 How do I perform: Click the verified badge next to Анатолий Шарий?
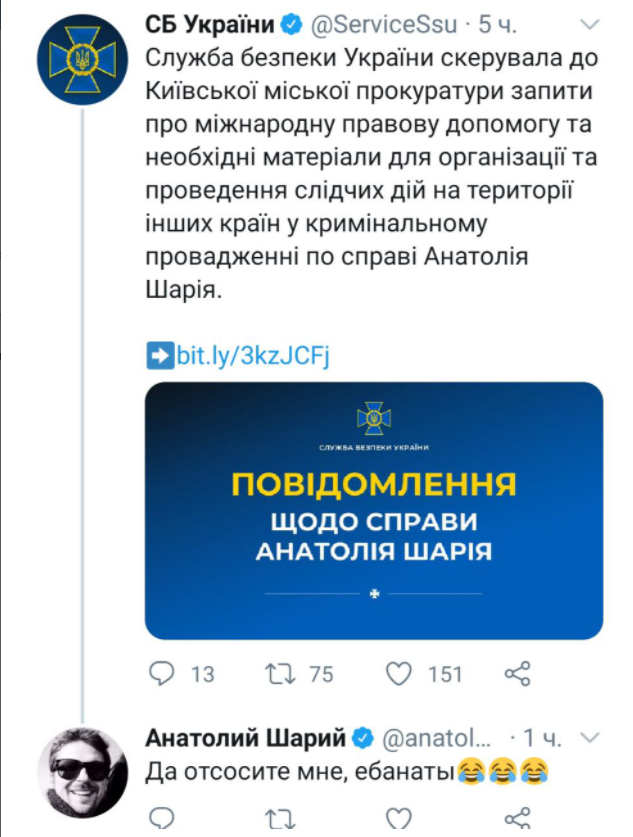(362, 739)
